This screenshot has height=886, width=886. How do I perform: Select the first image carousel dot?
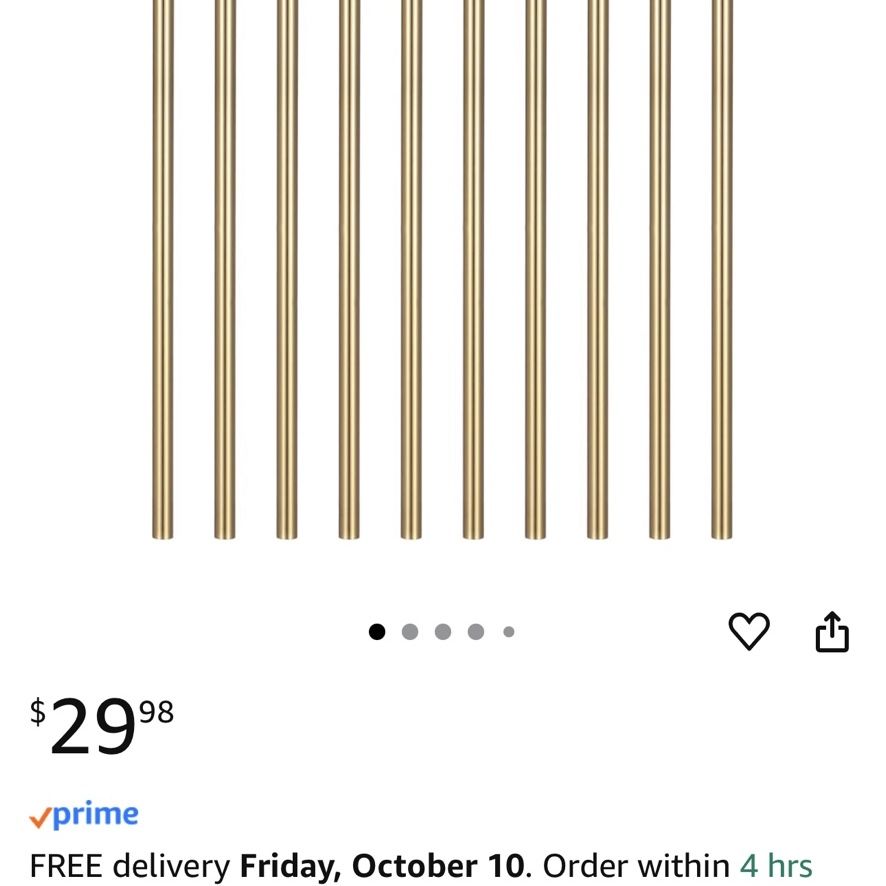pos(377,631)
